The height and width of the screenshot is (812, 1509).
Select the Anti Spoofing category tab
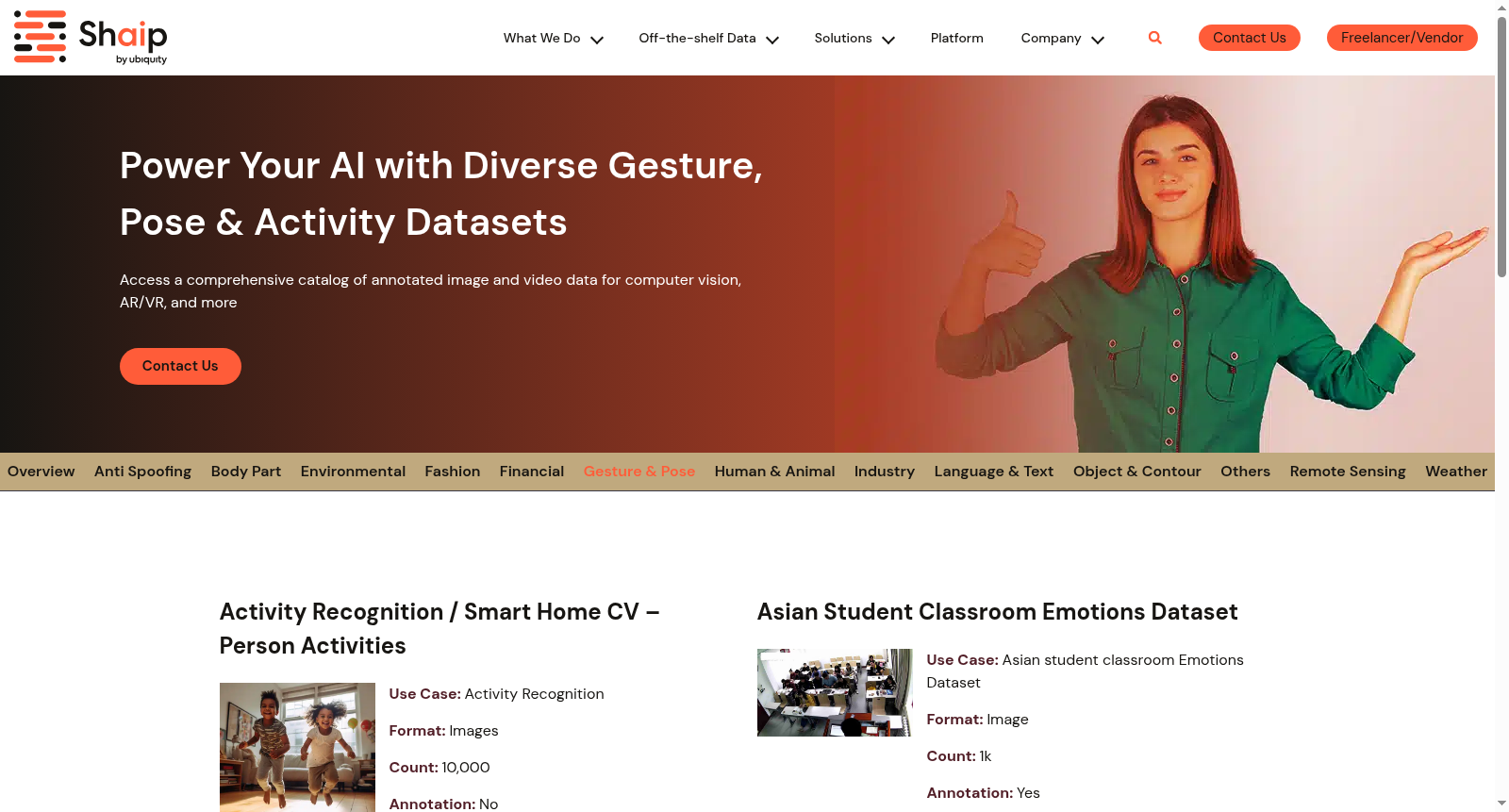click(x=142, y=472)
